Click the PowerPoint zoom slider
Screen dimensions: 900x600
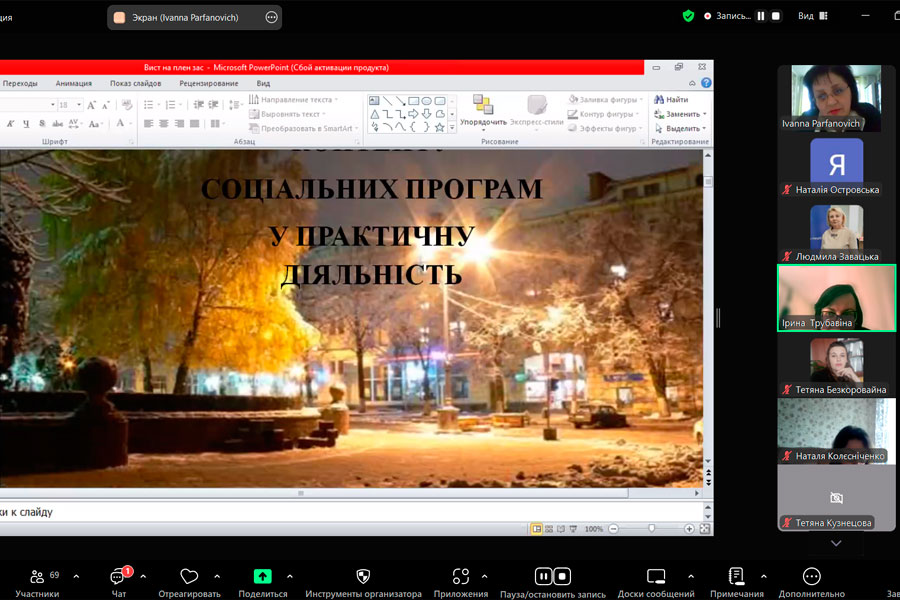651,528
